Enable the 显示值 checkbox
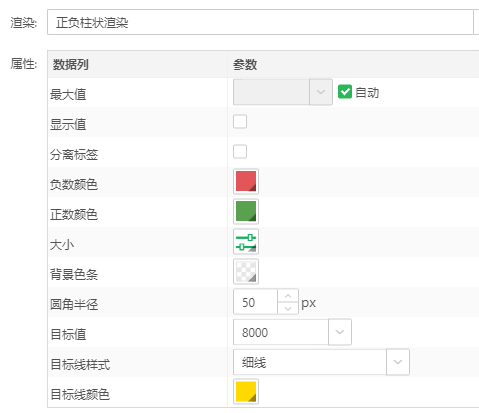 click(240, 122)
